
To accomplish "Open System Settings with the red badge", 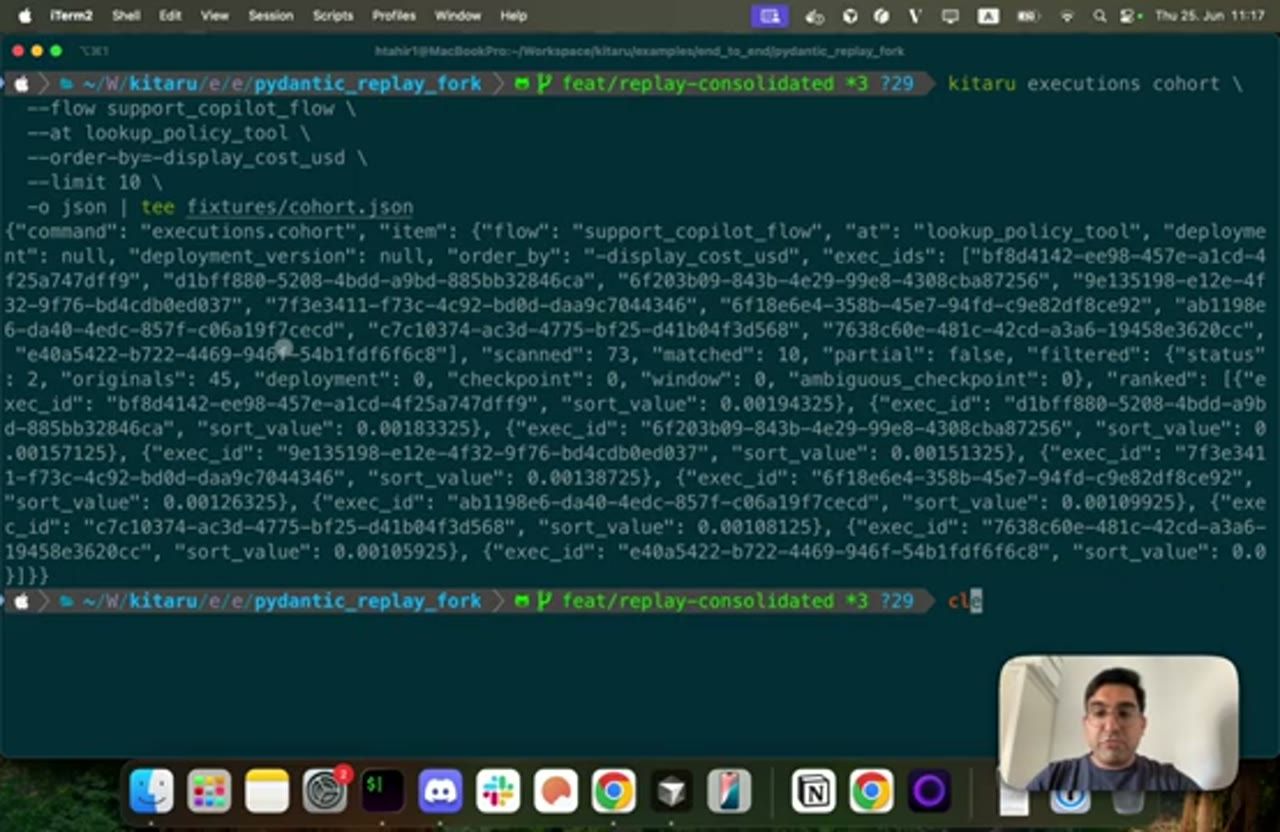I will click(325, 792).
